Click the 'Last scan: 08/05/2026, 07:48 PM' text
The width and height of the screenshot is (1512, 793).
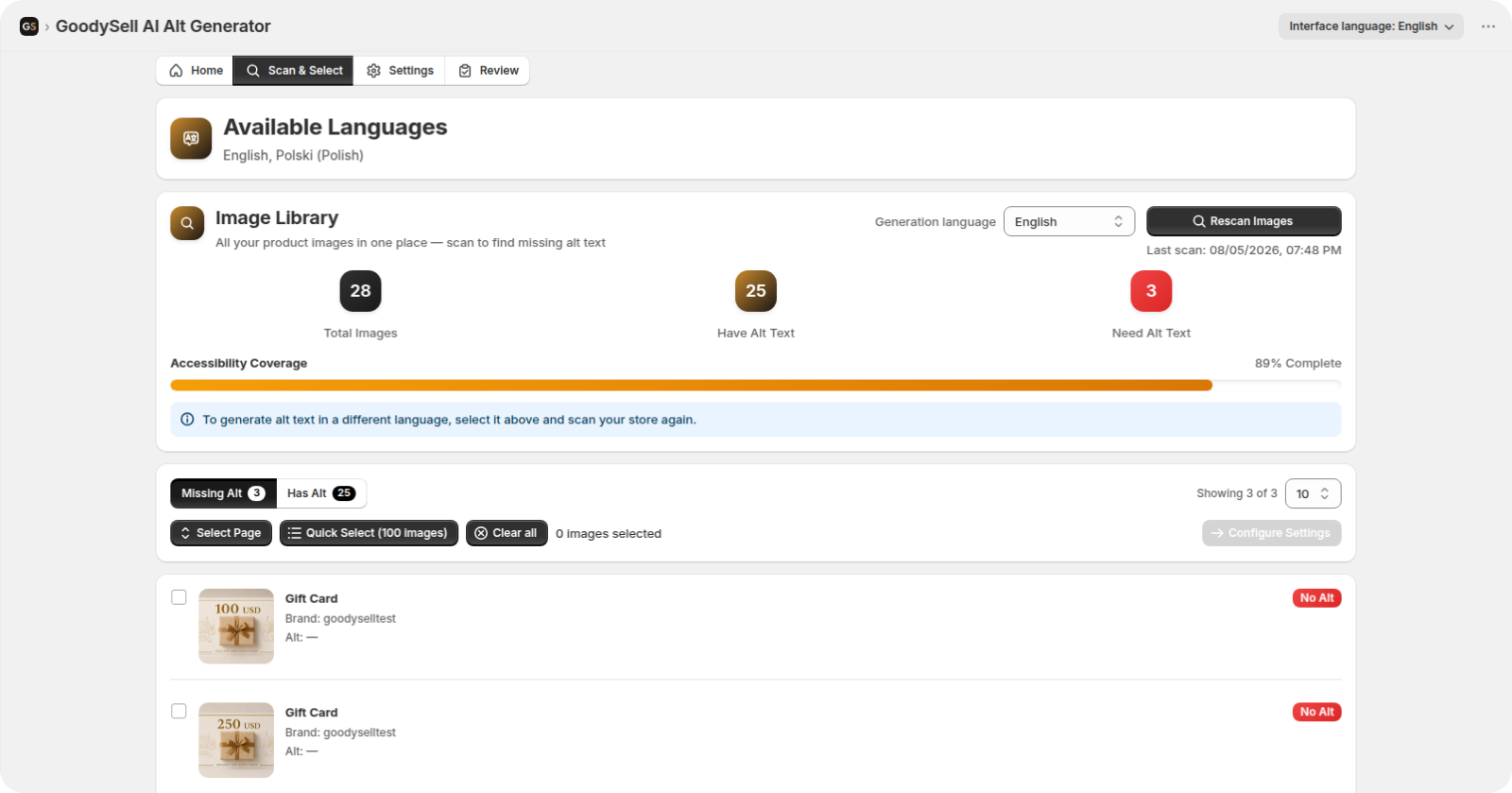1244,250
